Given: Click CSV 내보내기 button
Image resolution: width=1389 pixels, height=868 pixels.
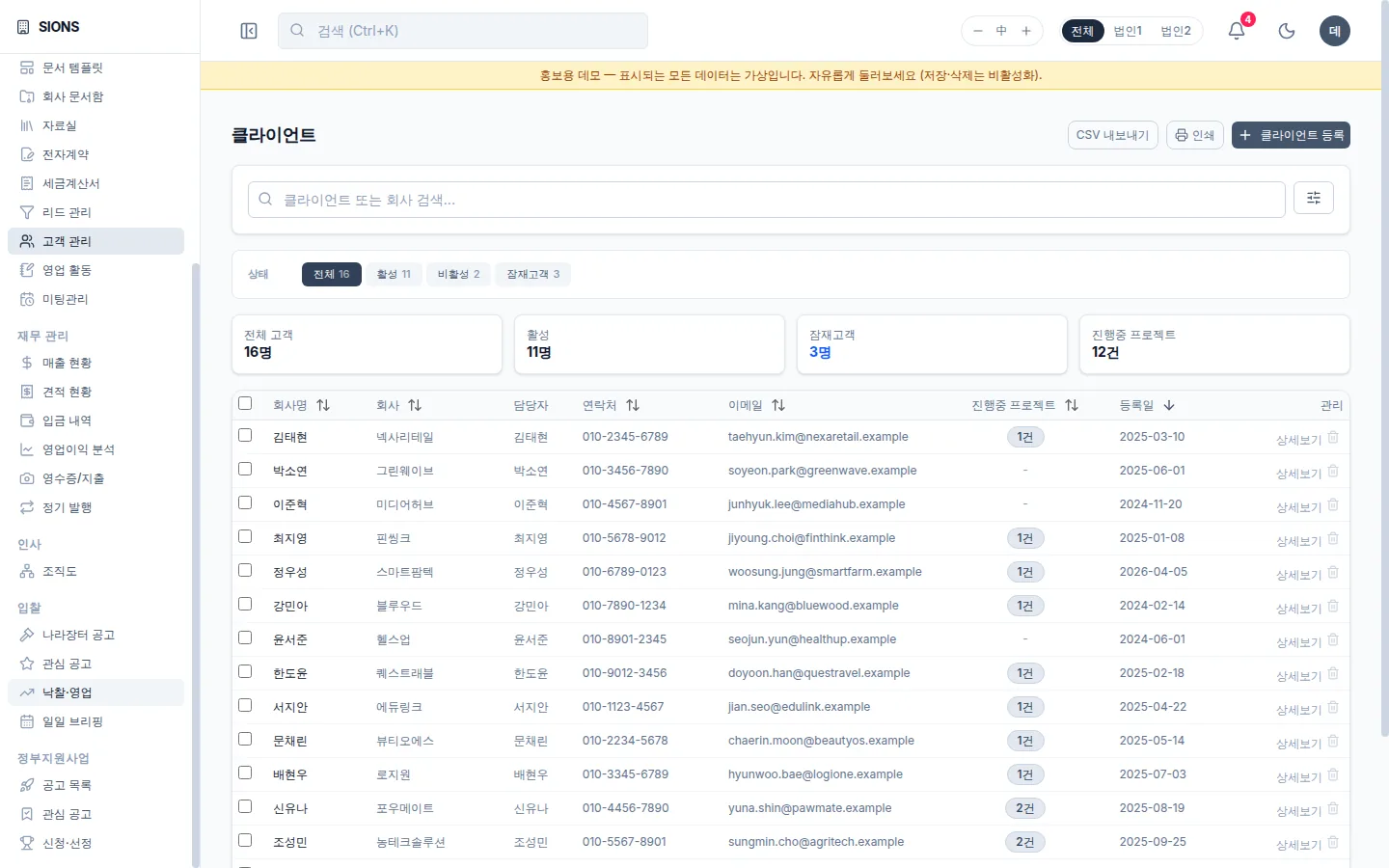Looking at the screenshot, I should click(x=1112, y=135).
